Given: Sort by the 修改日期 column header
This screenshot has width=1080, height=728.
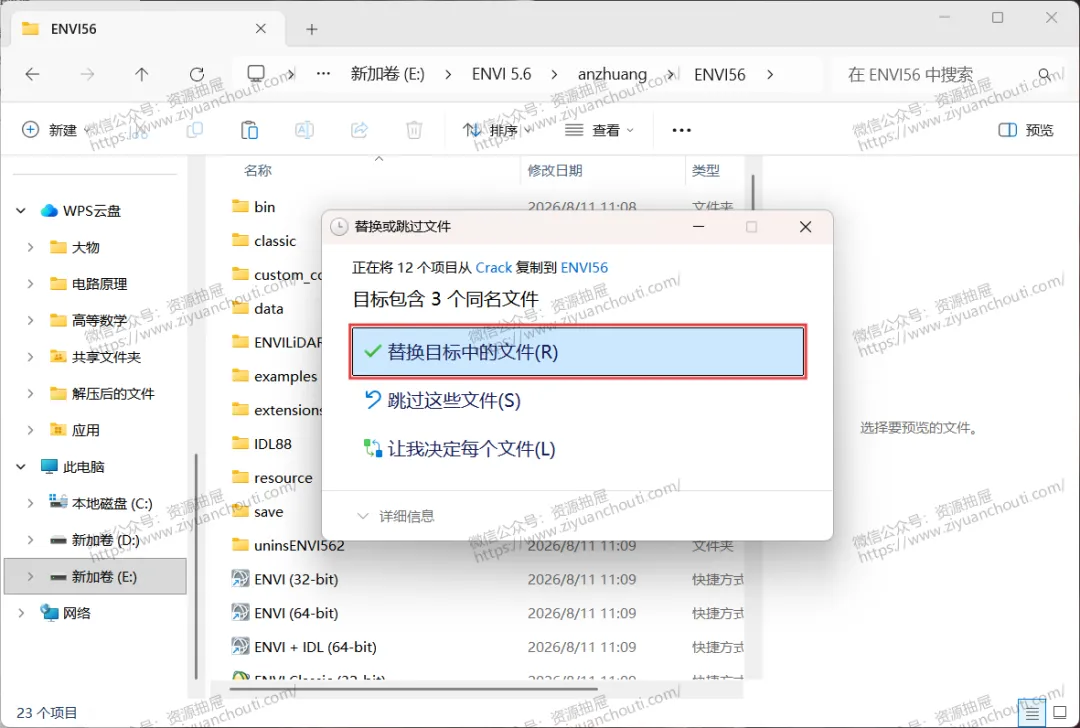Looking at the screenshot, I should pos(554,171).
